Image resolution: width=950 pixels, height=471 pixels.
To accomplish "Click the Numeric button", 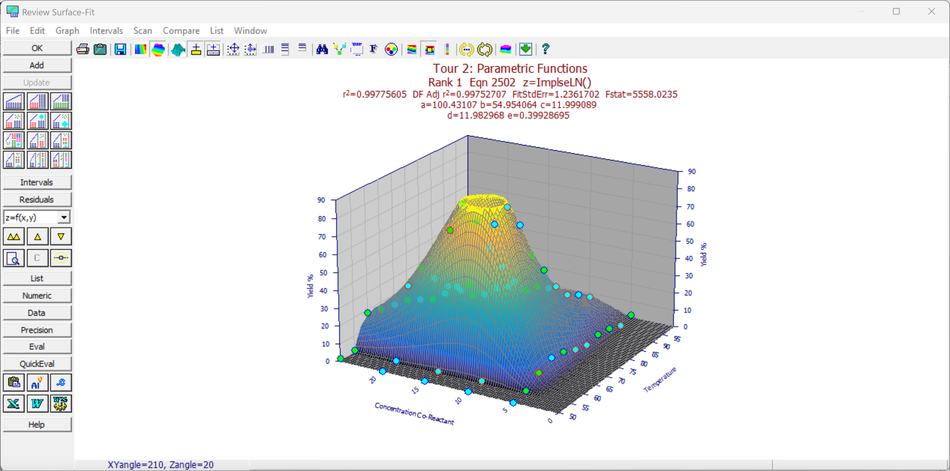I will coord(37,296).
